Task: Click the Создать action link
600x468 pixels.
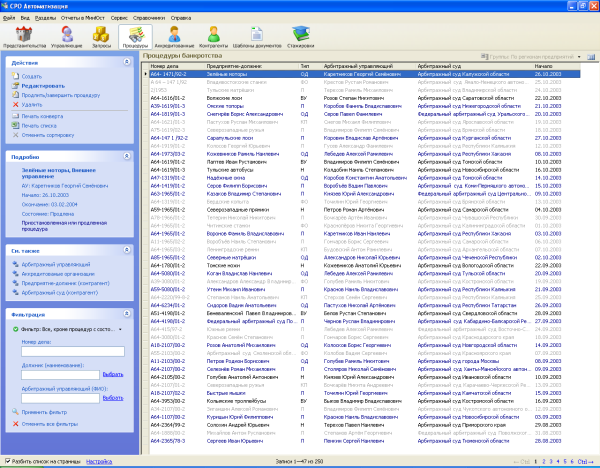Action: click(31, 77)
